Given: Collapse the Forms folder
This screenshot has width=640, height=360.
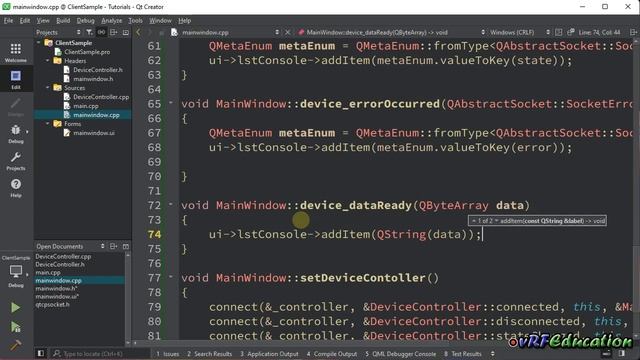Looking at the screenshot, I should [48, 123].
